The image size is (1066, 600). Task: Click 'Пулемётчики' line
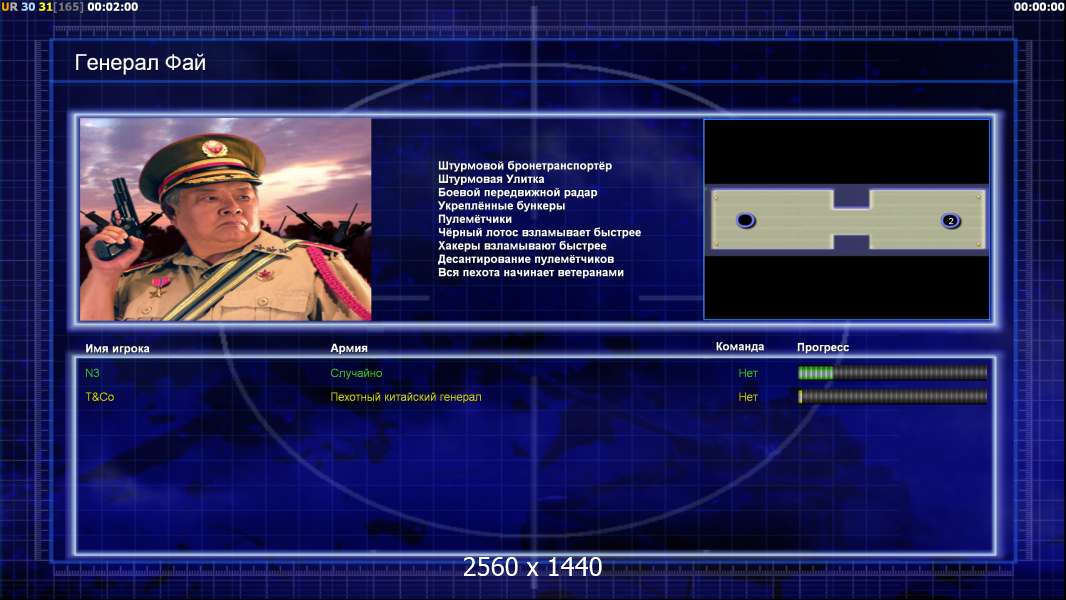(x=475, y=219)
